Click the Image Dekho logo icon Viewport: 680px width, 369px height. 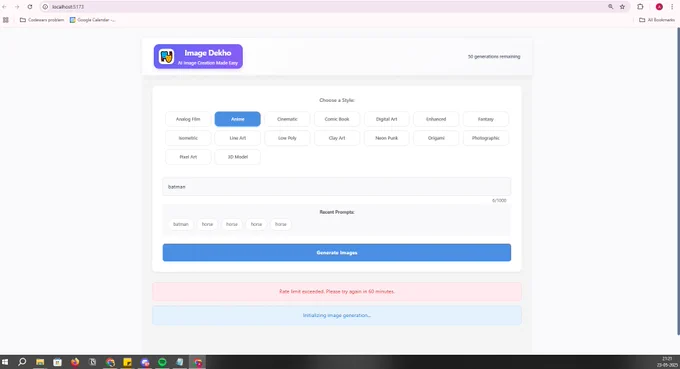pyautogui.click(x=167, y=56)
